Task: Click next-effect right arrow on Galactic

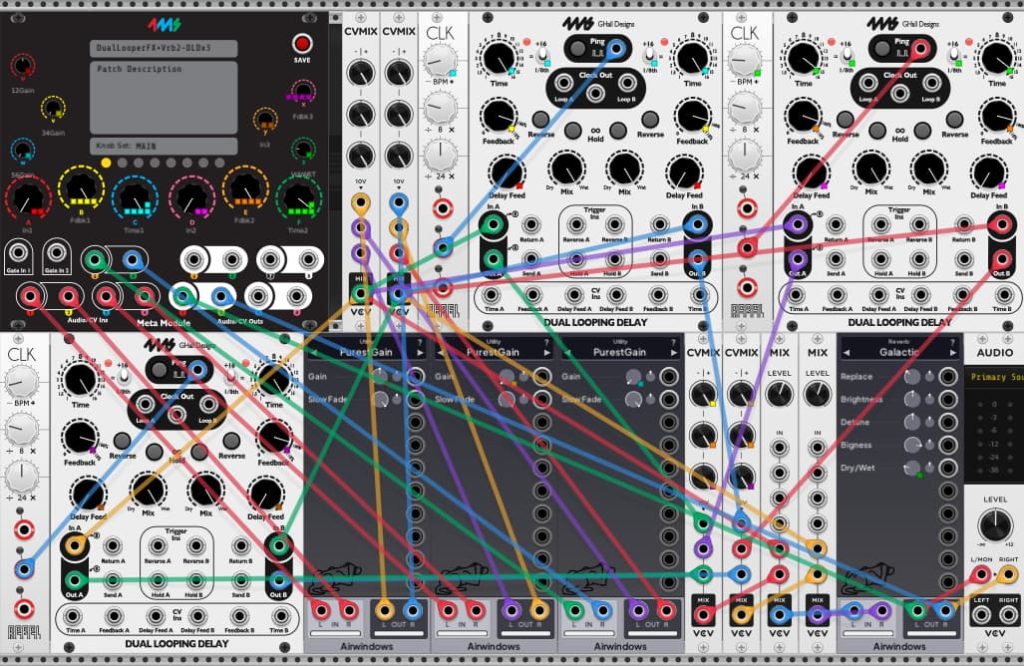Action: [953, 353]
